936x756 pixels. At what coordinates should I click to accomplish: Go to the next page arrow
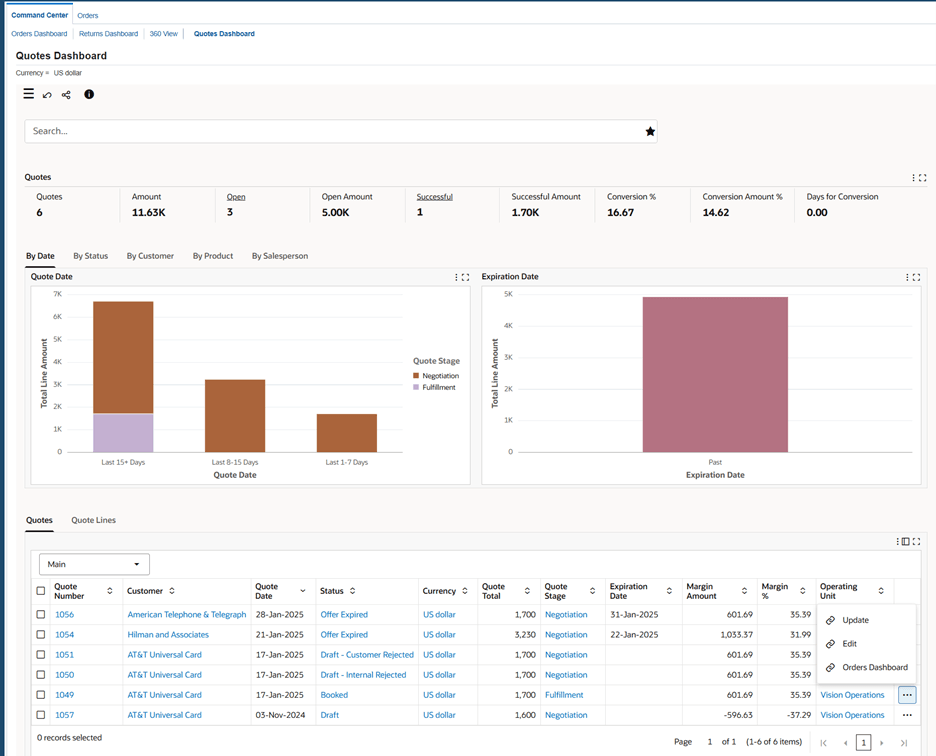[x=882, y=742]
